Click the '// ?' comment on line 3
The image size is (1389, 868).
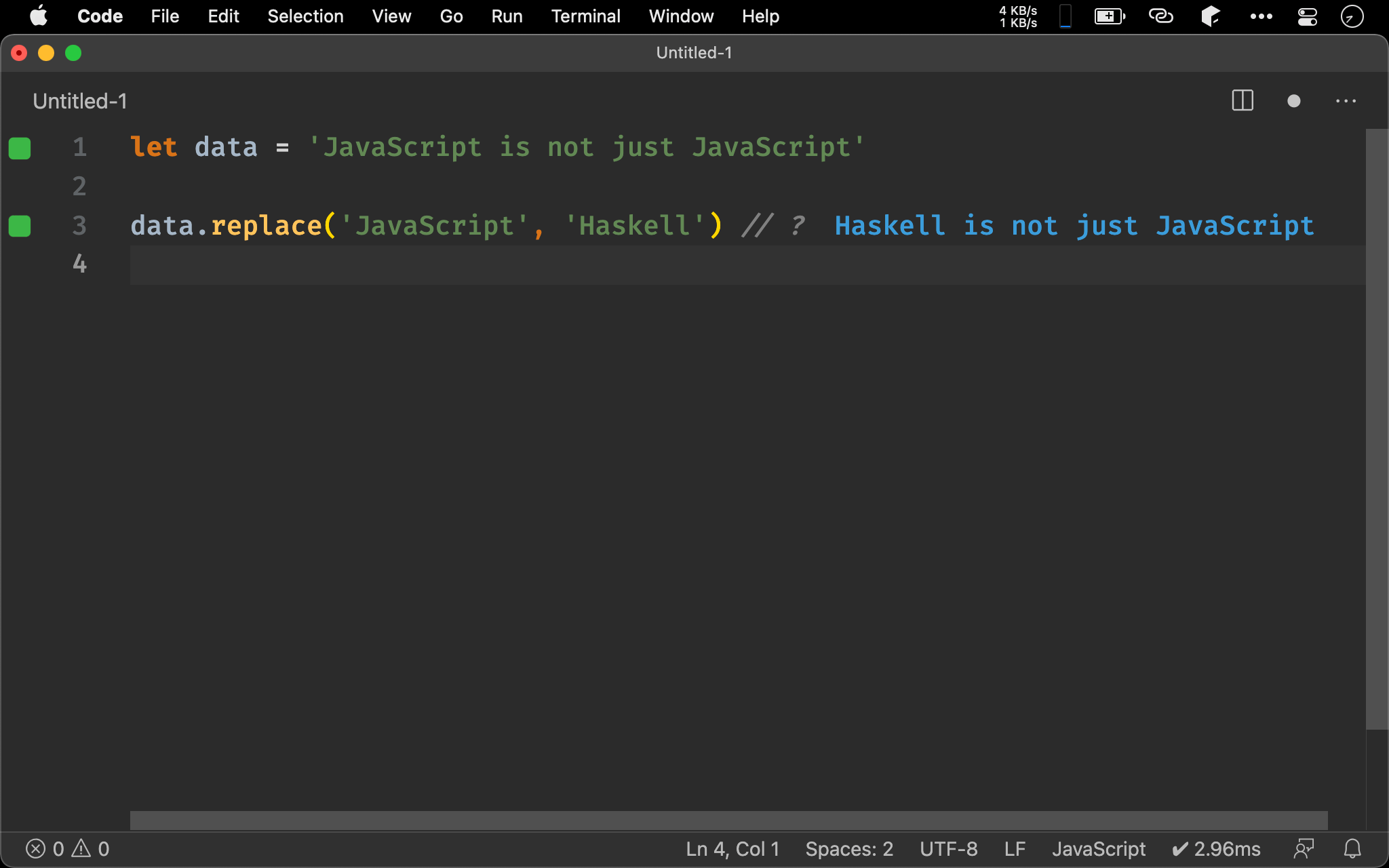(x=774, y=226)
